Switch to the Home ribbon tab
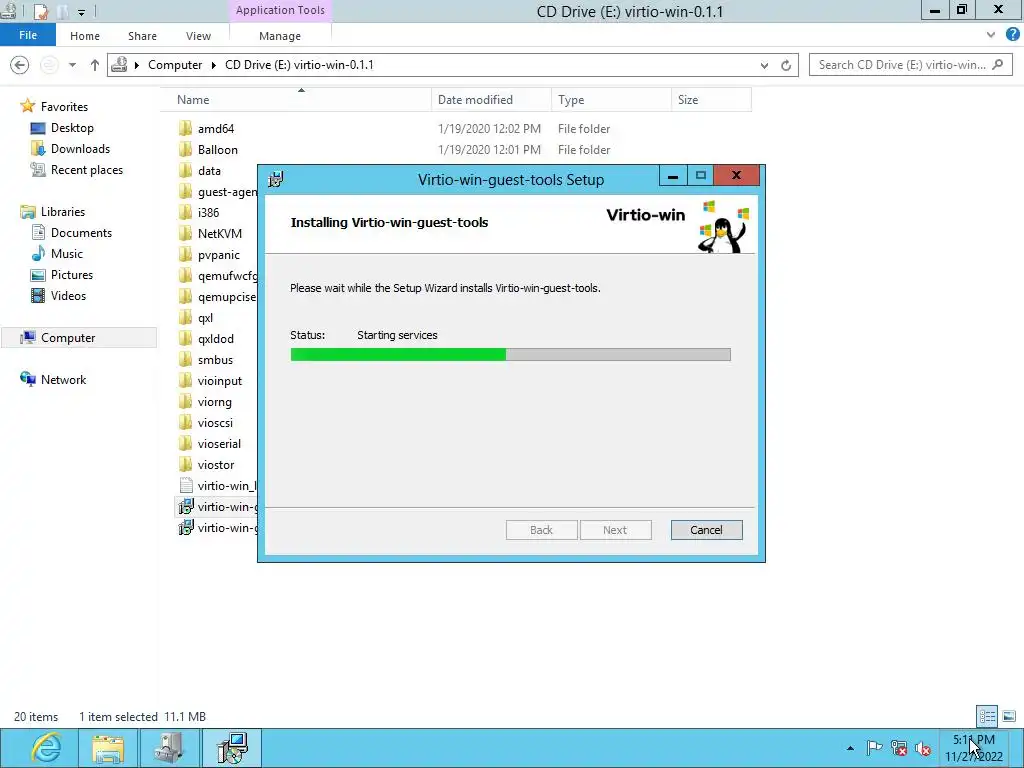 85,36
